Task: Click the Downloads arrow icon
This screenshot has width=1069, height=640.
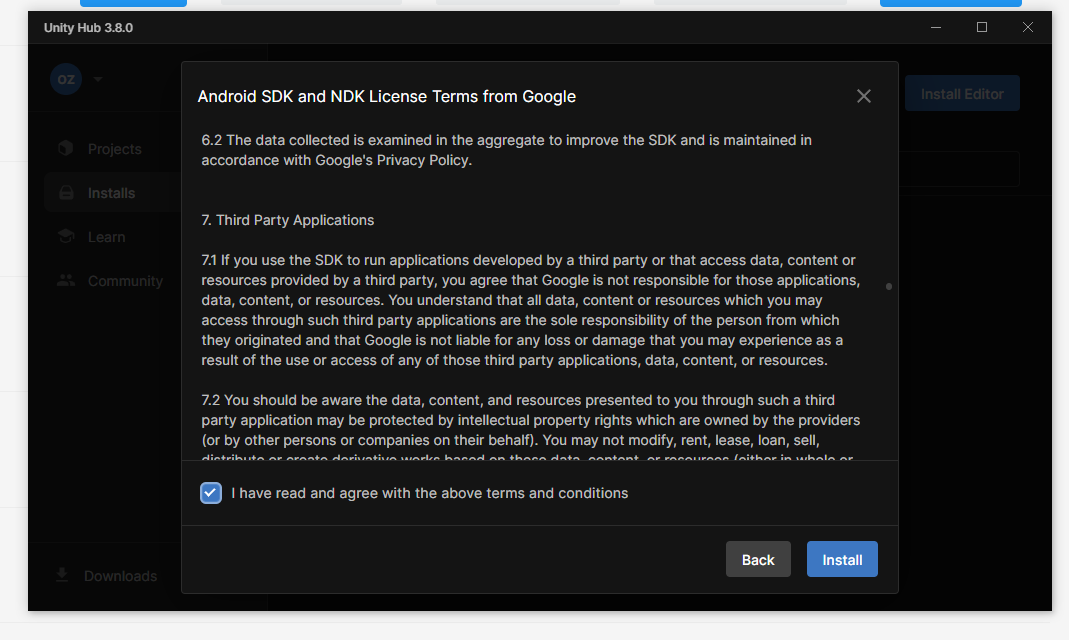Action: [x=62, y=575]
